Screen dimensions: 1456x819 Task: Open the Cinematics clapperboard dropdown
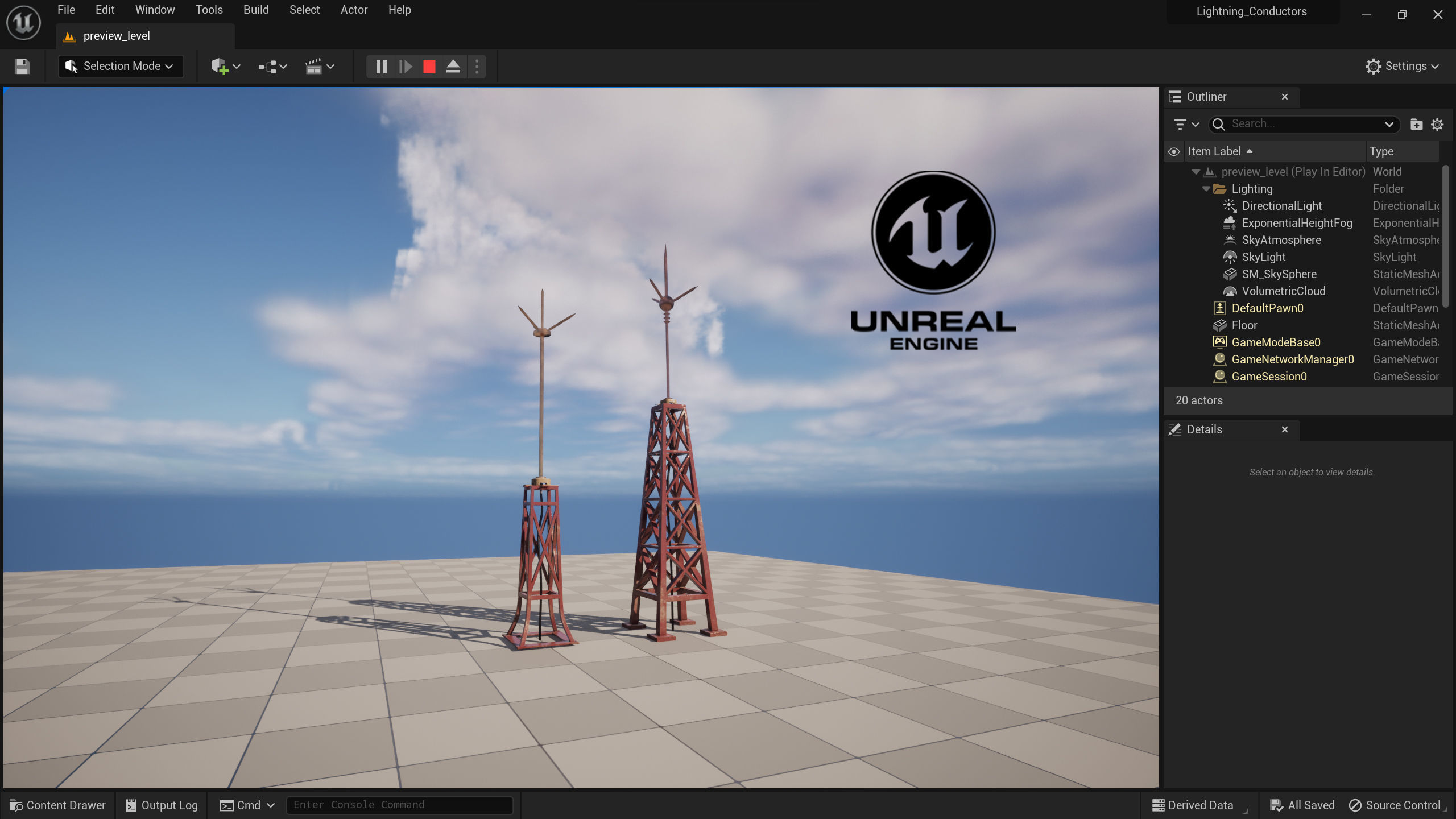[320, 67]
